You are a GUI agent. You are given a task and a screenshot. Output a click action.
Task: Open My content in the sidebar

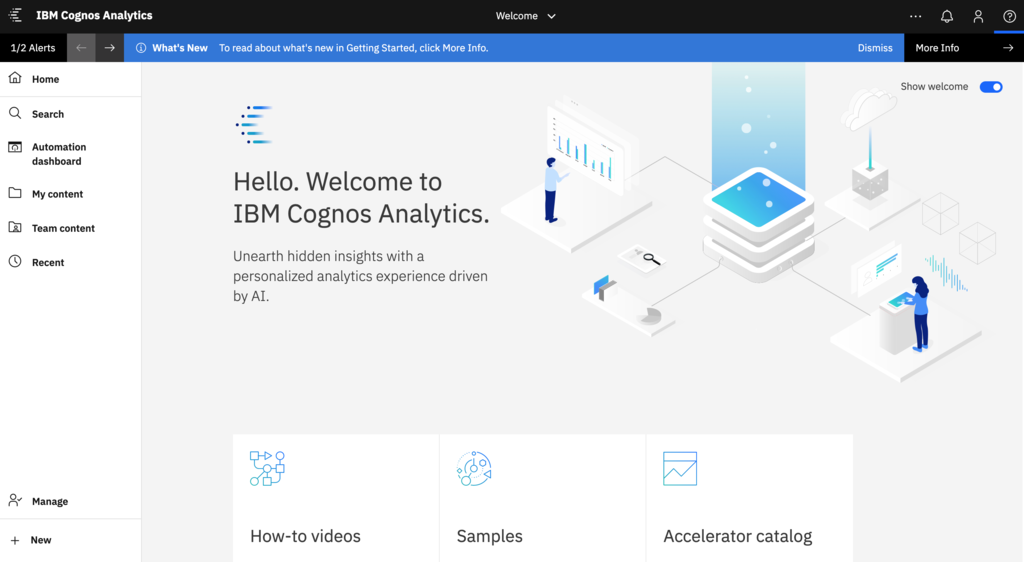(57, 194)
